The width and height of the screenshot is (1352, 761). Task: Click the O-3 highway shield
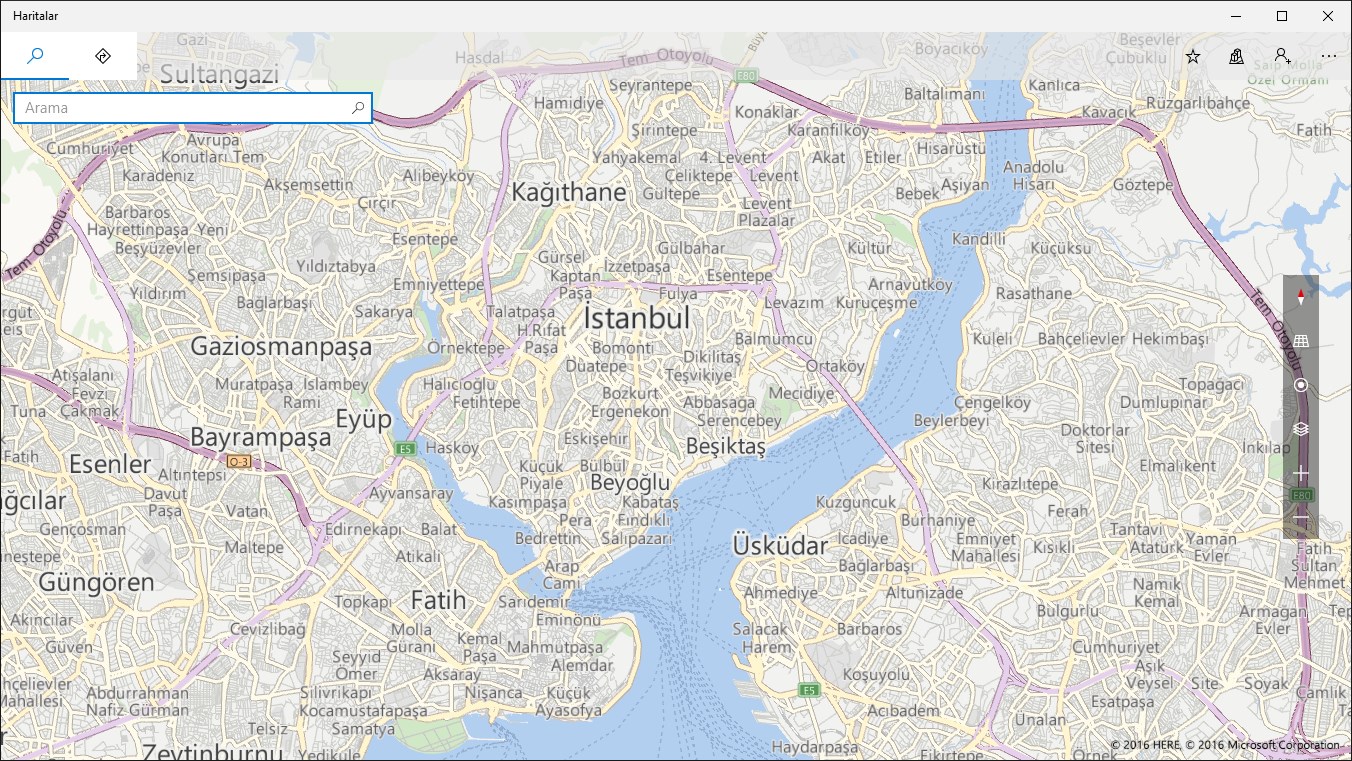238,461
